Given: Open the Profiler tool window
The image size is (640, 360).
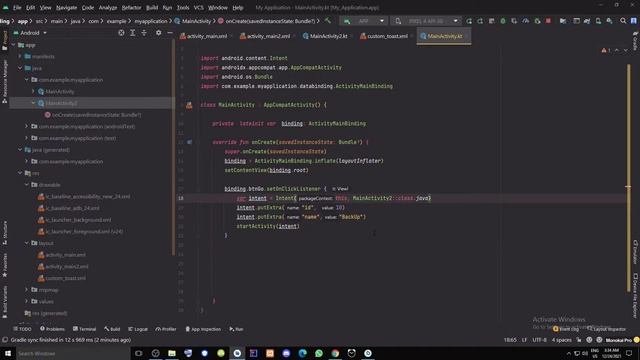Looking at the screenshot, I should coord(166,329).
